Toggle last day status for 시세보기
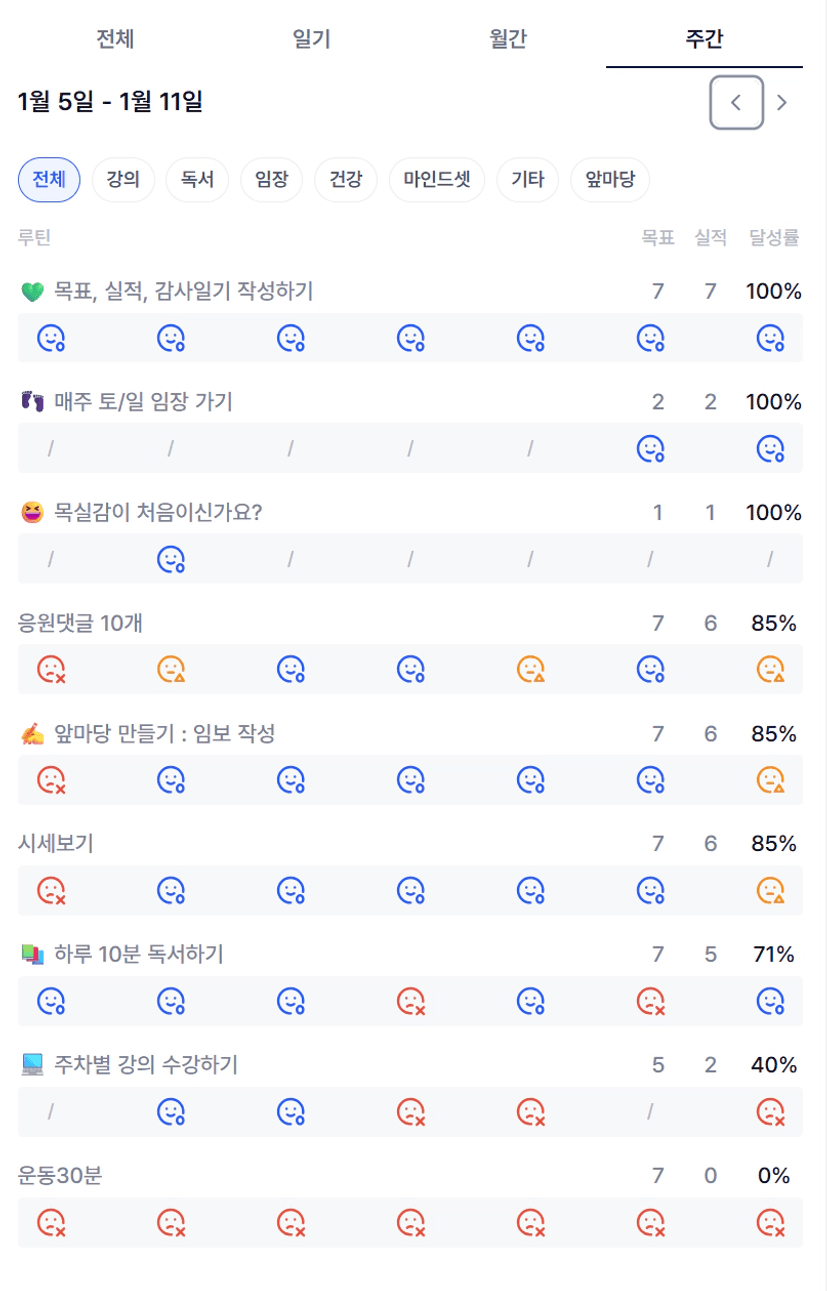The width and height of the screenshot is (827, 1291). [769, 889]
